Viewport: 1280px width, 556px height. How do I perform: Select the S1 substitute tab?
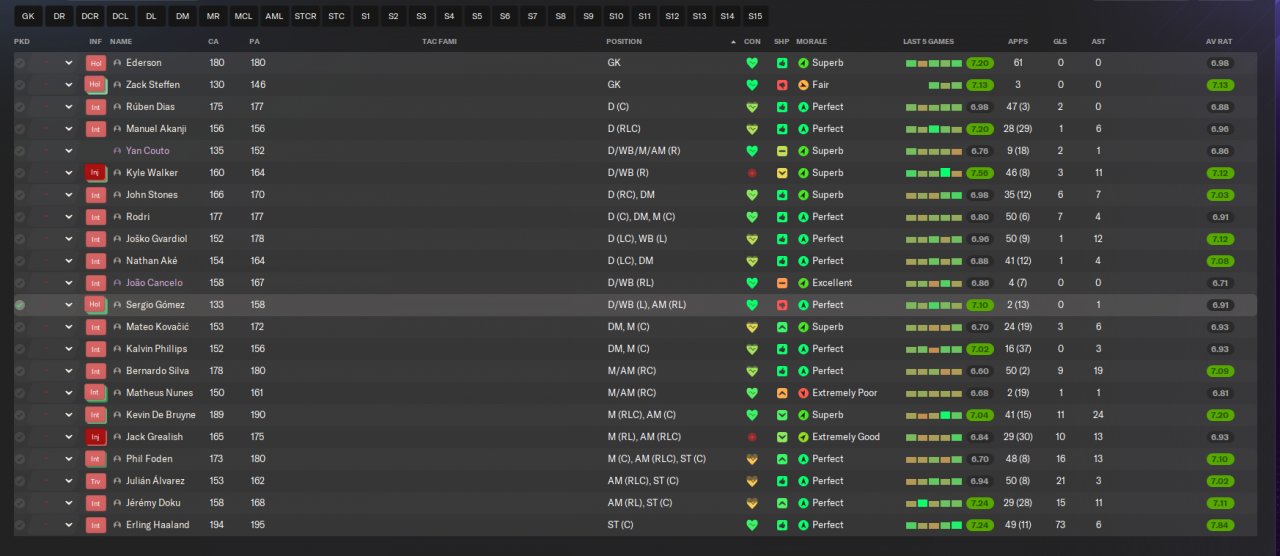tap(365, 17)
